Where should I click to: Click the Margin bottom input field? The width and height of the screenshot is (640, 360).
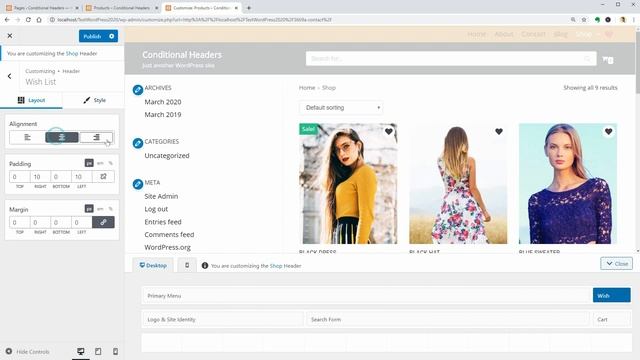[x=61, y=222]
